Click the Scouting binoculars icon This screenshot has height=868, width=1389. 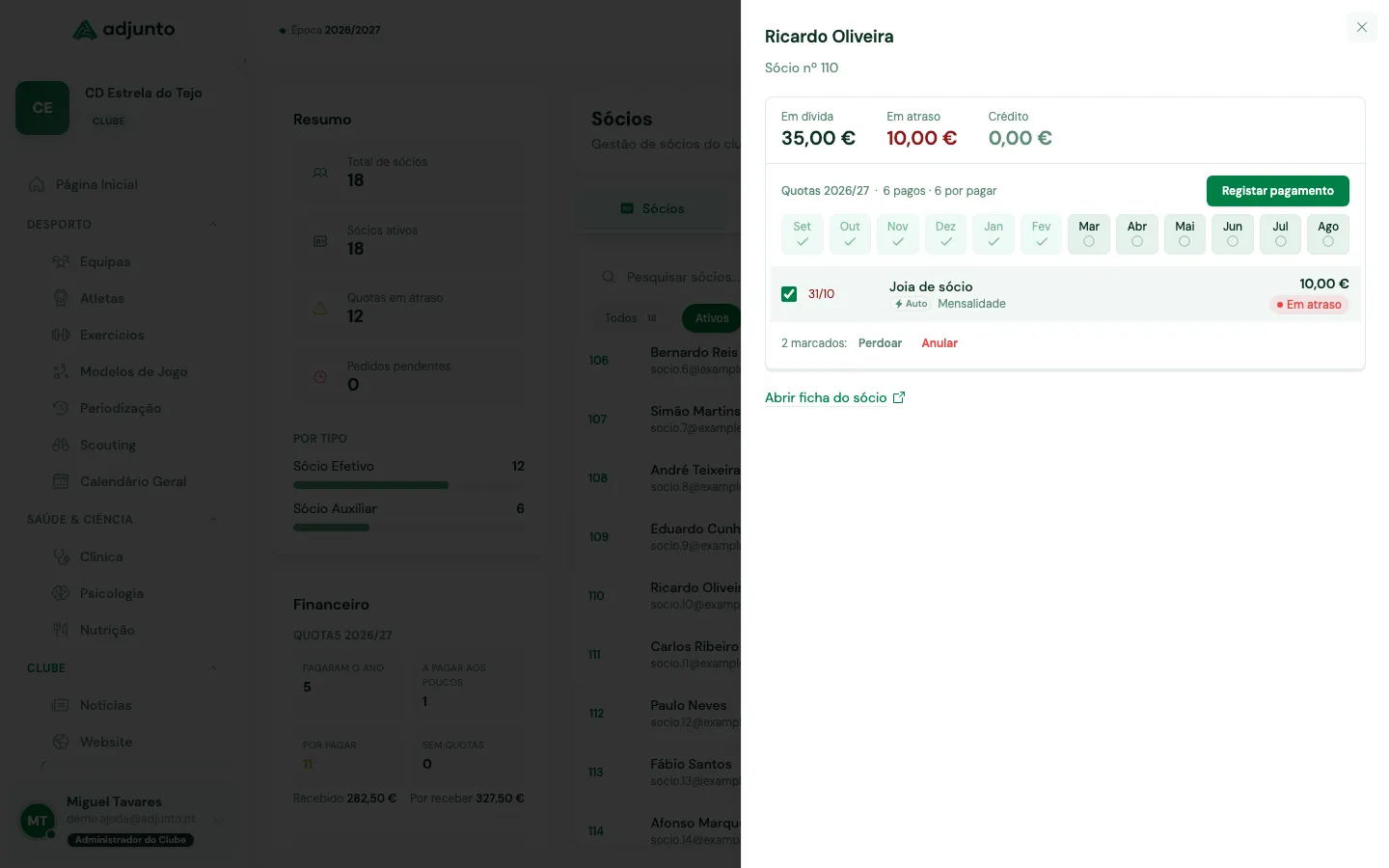pyautogui.click(x=61, y=445)
